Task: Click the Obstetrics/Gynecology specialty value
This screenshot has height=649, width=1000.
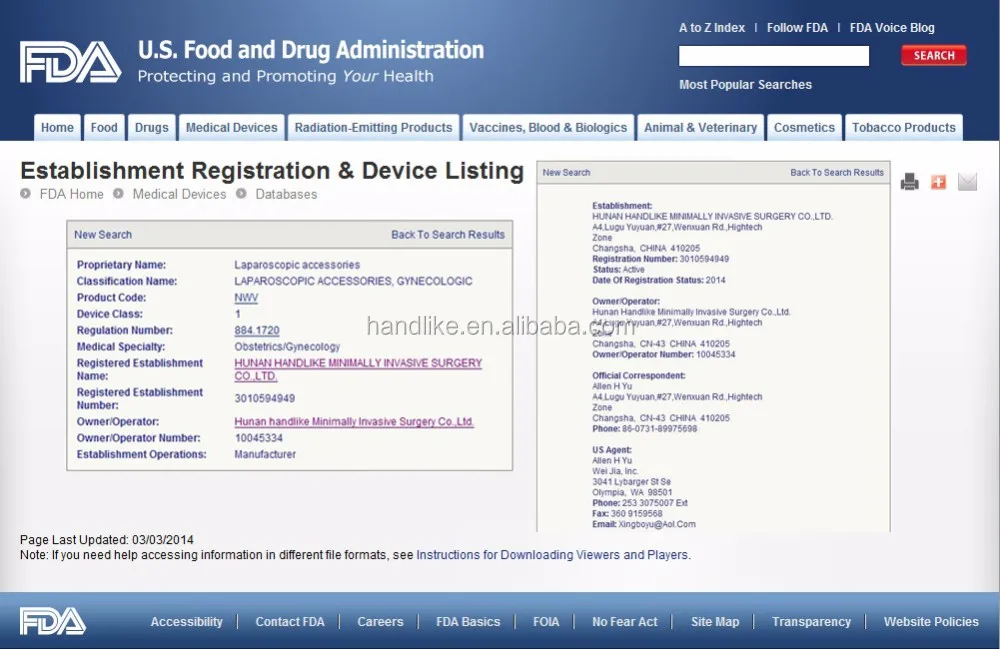Action: (x=287, y=347)
